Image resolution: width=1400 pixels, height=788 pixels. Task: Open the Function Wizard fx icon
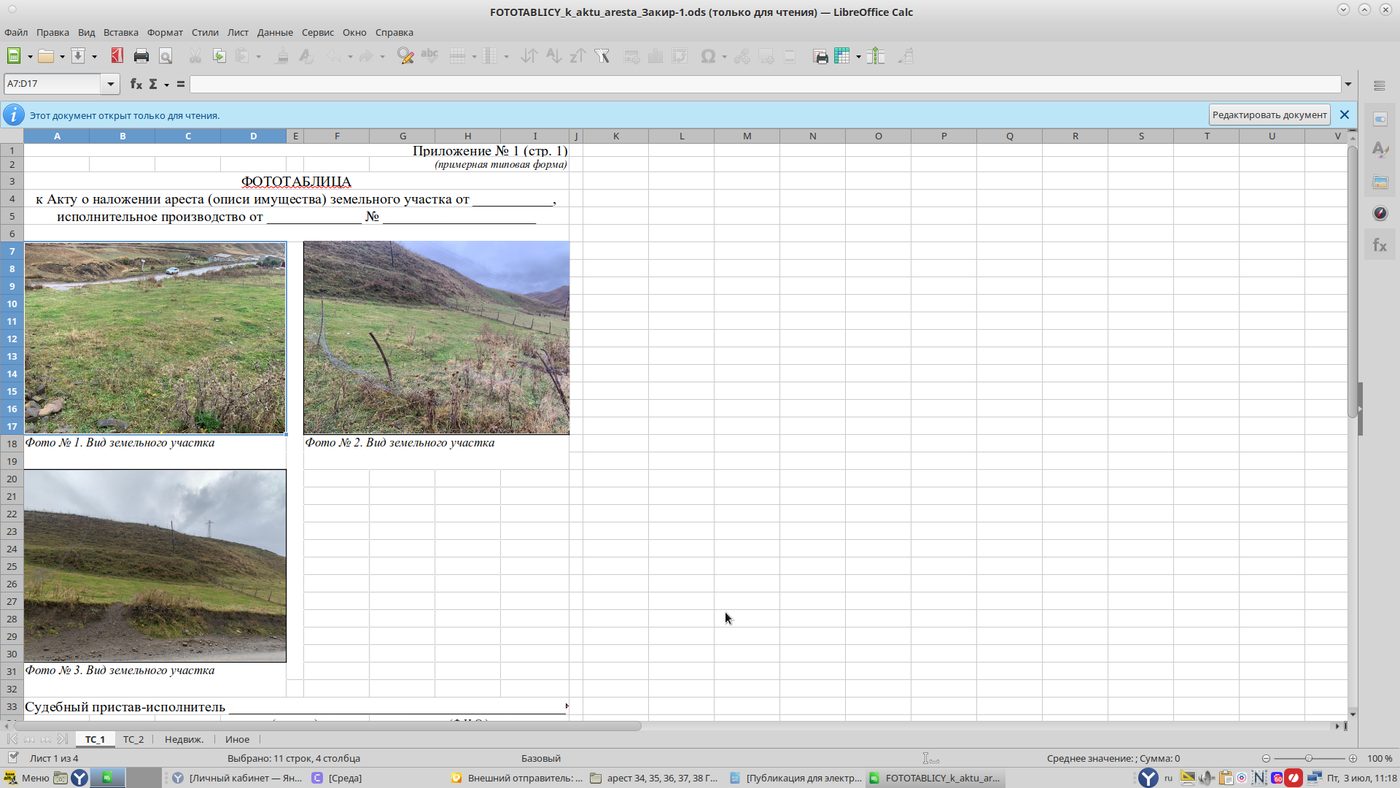point(136,84)
